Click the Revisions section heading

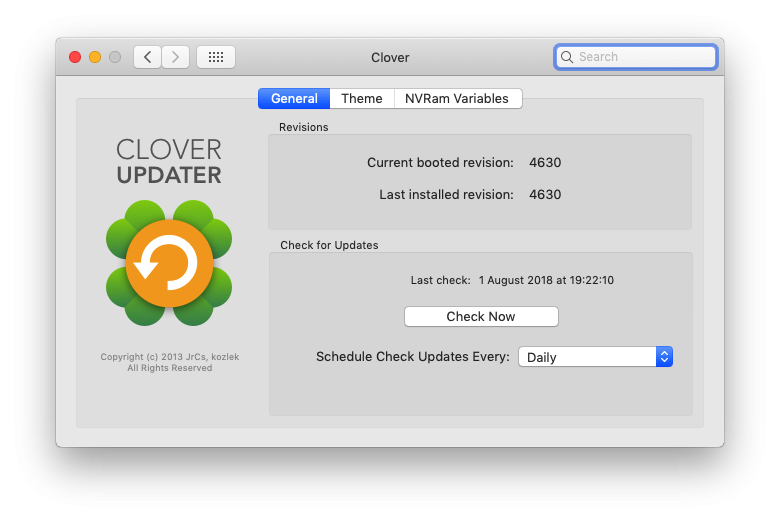pyautogui.click(x=303, y=127)
